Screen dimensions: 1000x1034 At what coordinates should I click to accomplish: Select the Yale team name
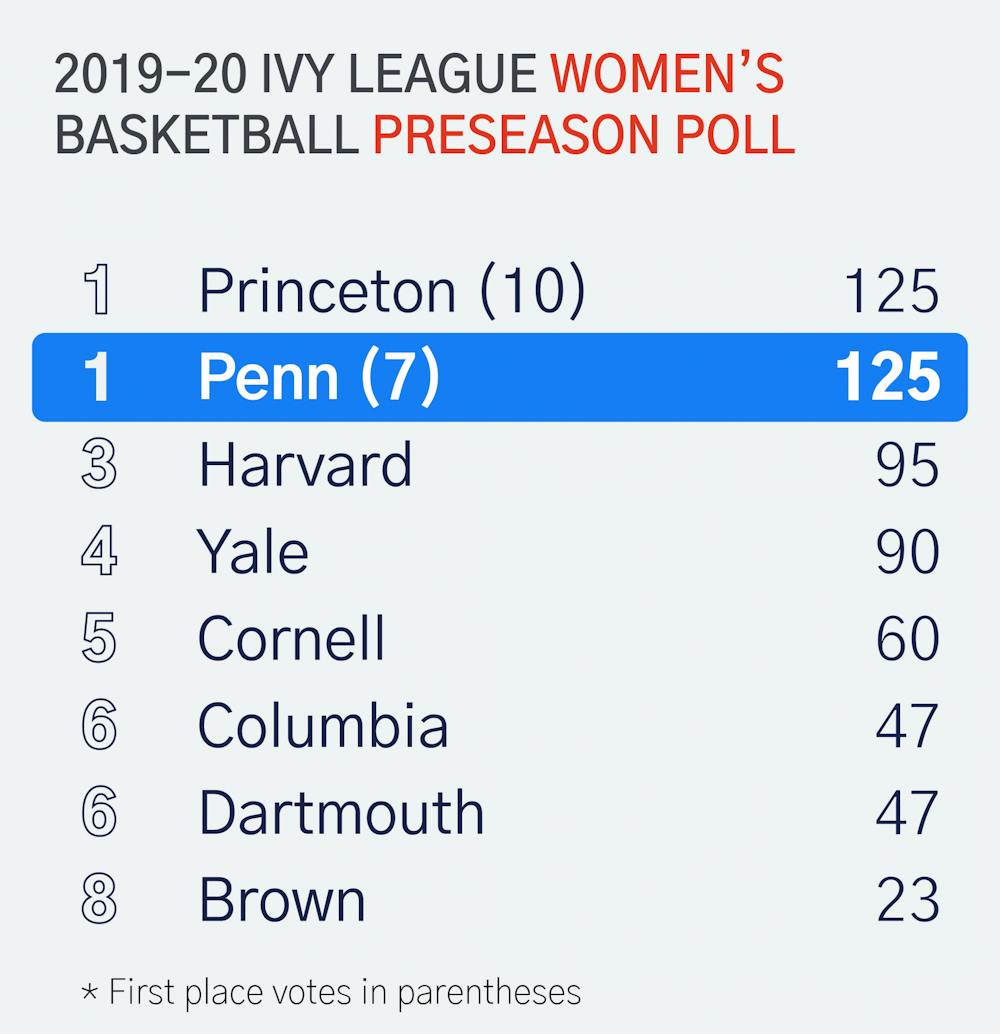[x=253, y=552]
